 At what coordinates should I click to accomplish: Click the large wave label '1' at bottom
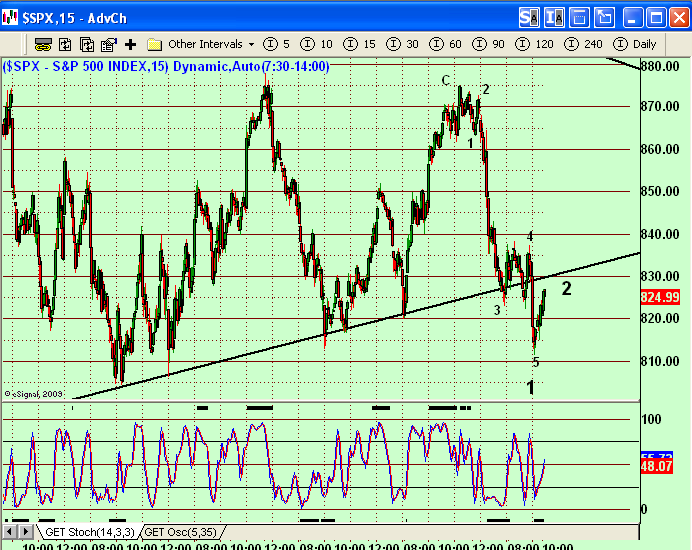531,388
